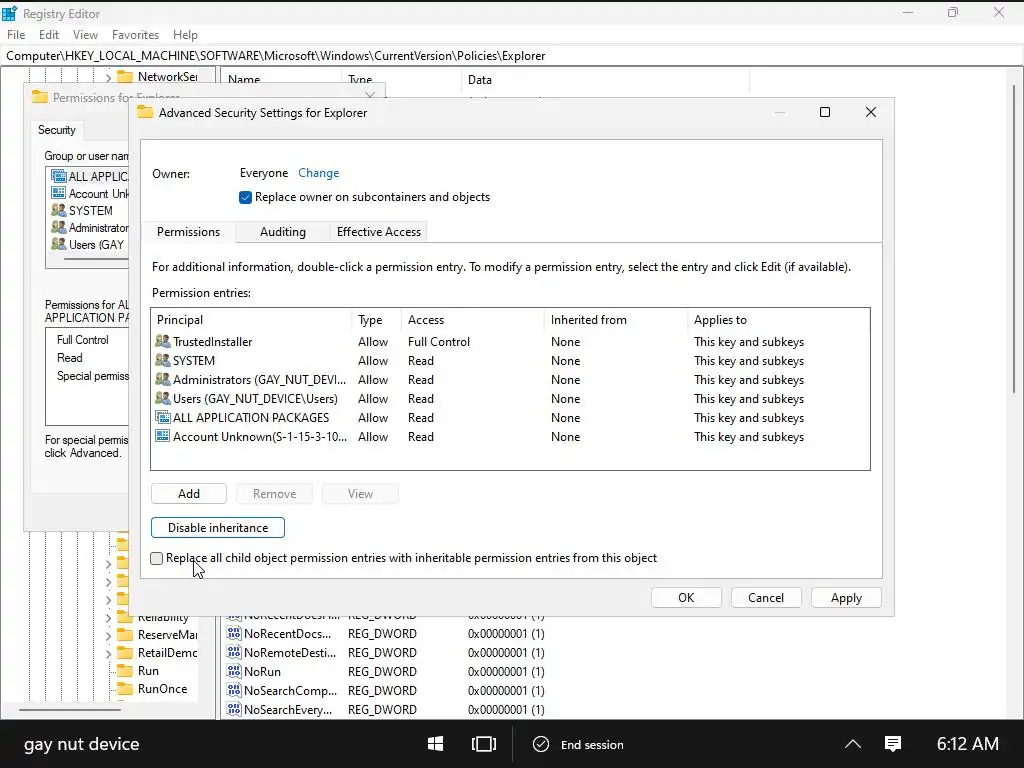Click the Apply button

[x=846, y=598]
